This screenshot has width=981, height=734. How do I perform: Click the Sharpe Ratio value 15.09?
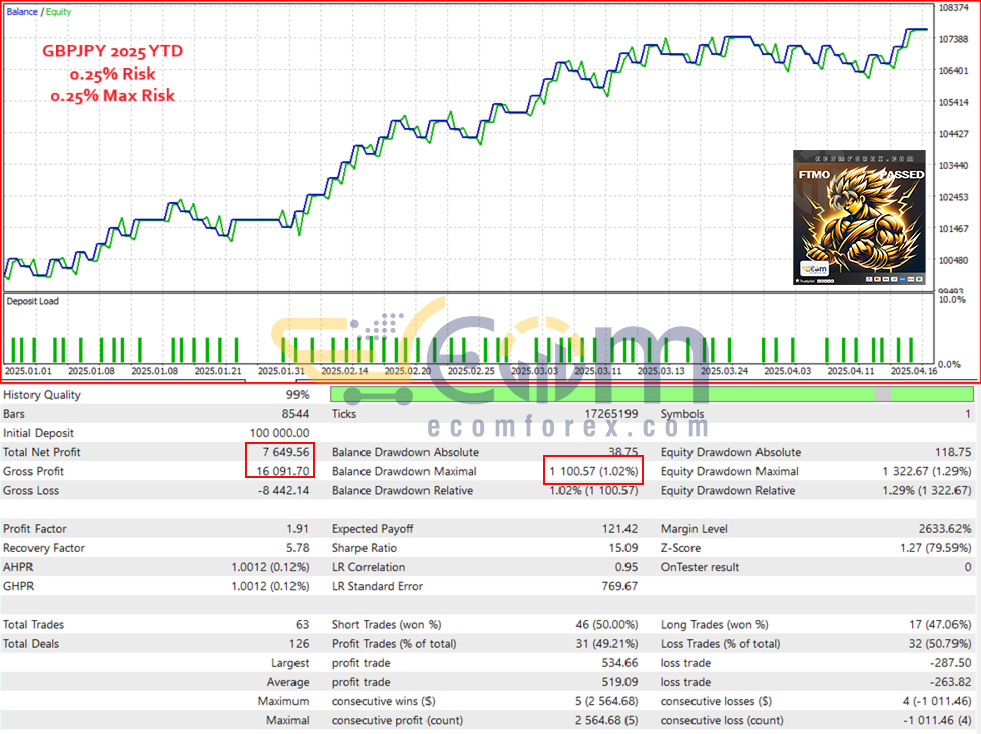click(623, 548)
